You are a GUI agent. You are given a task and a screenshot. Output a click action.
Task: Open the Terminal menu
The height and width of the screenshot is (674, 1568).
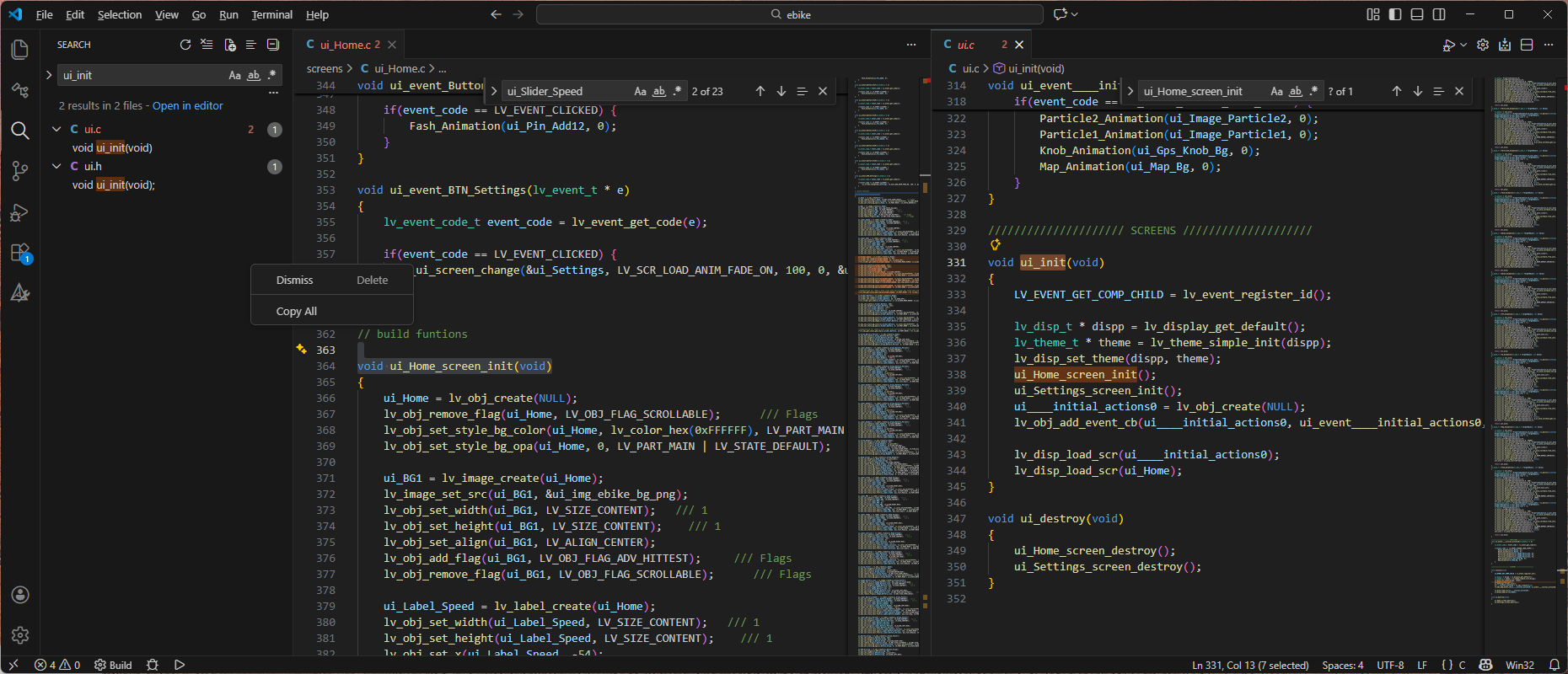(271, 14)
